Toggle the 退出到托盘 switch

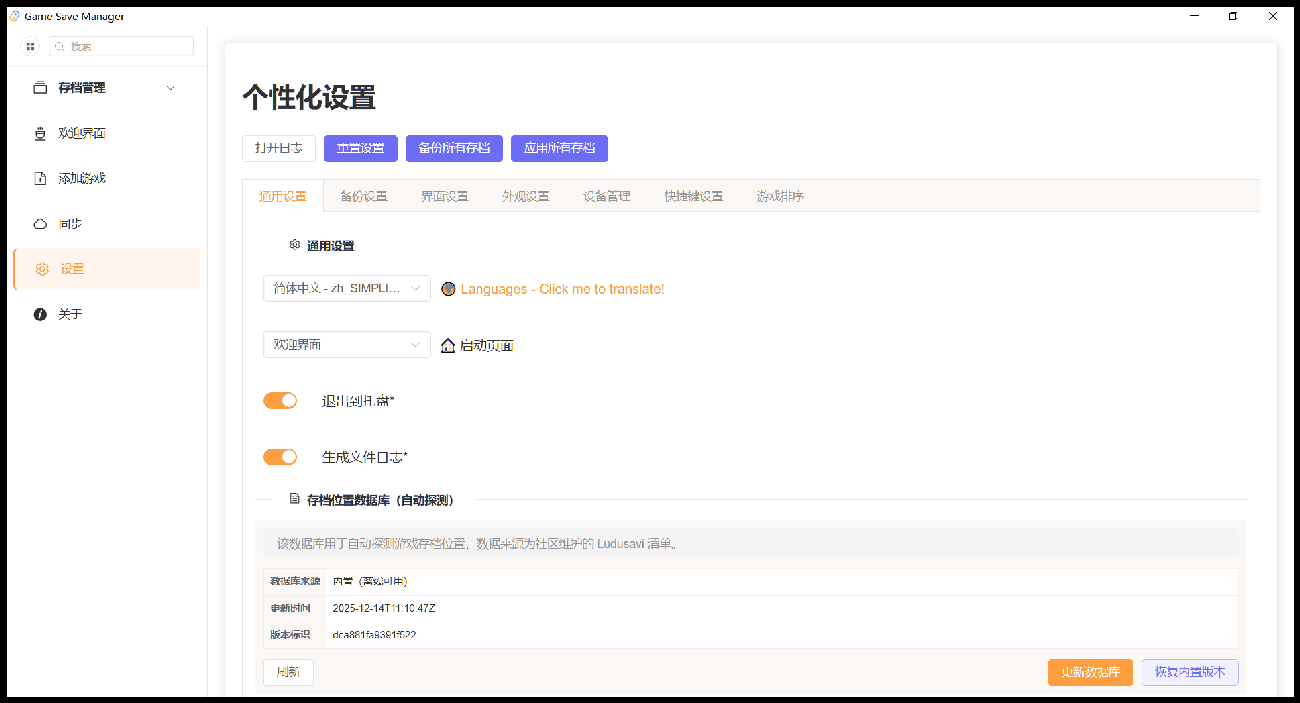pyautogui.click(x=280, y=400)
